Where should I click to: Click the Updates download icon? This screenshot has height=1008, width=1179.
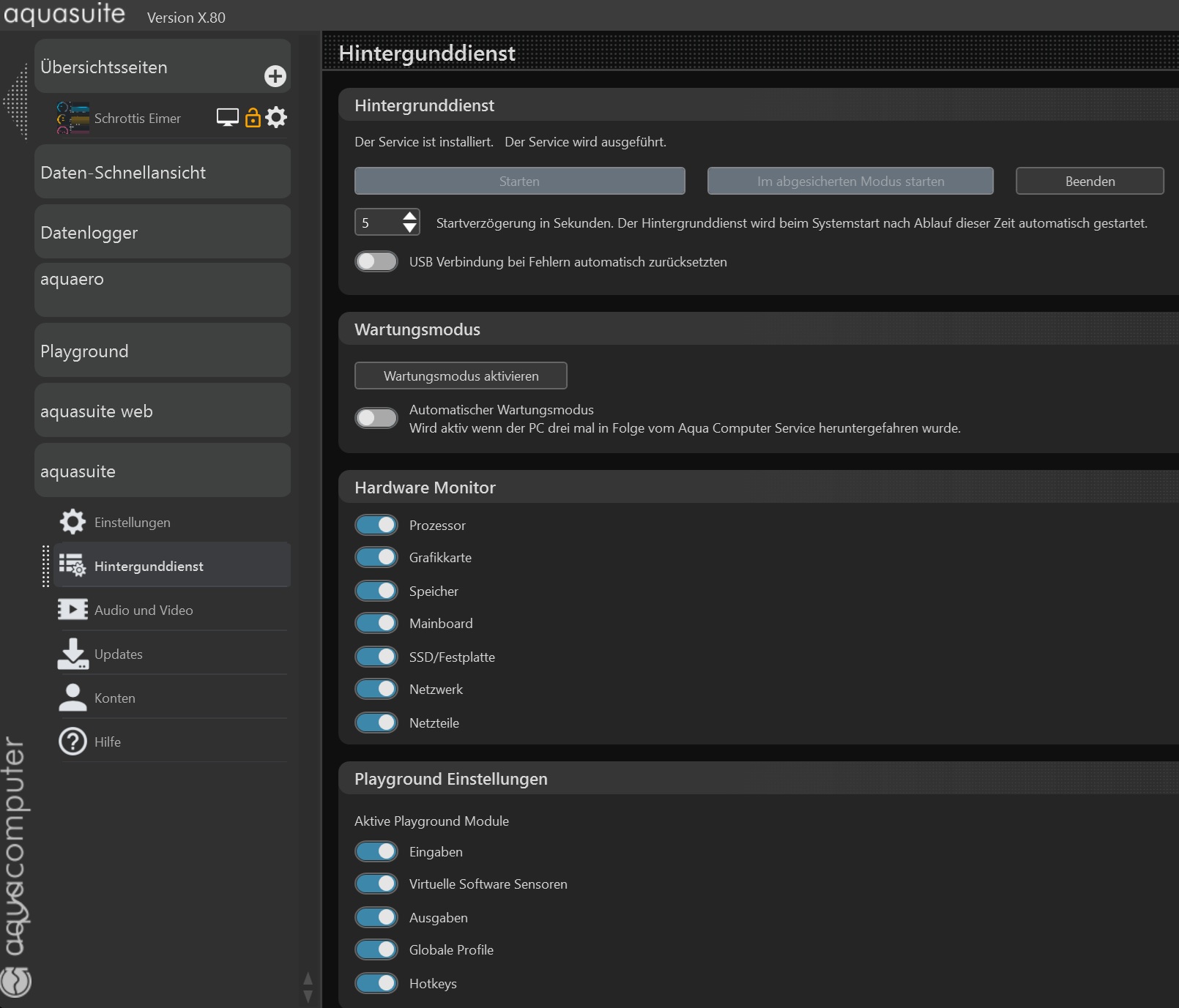coord(72,654)
